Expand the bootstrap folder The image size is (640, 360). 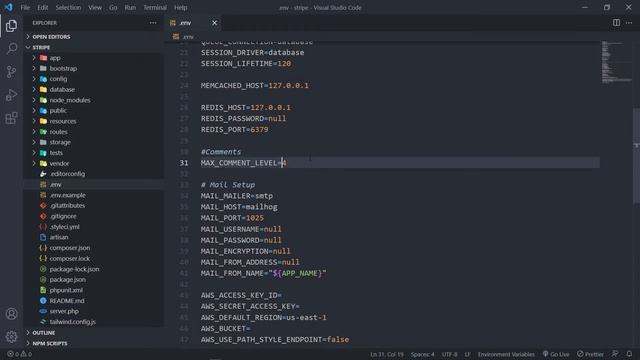[x=94, y=69]
